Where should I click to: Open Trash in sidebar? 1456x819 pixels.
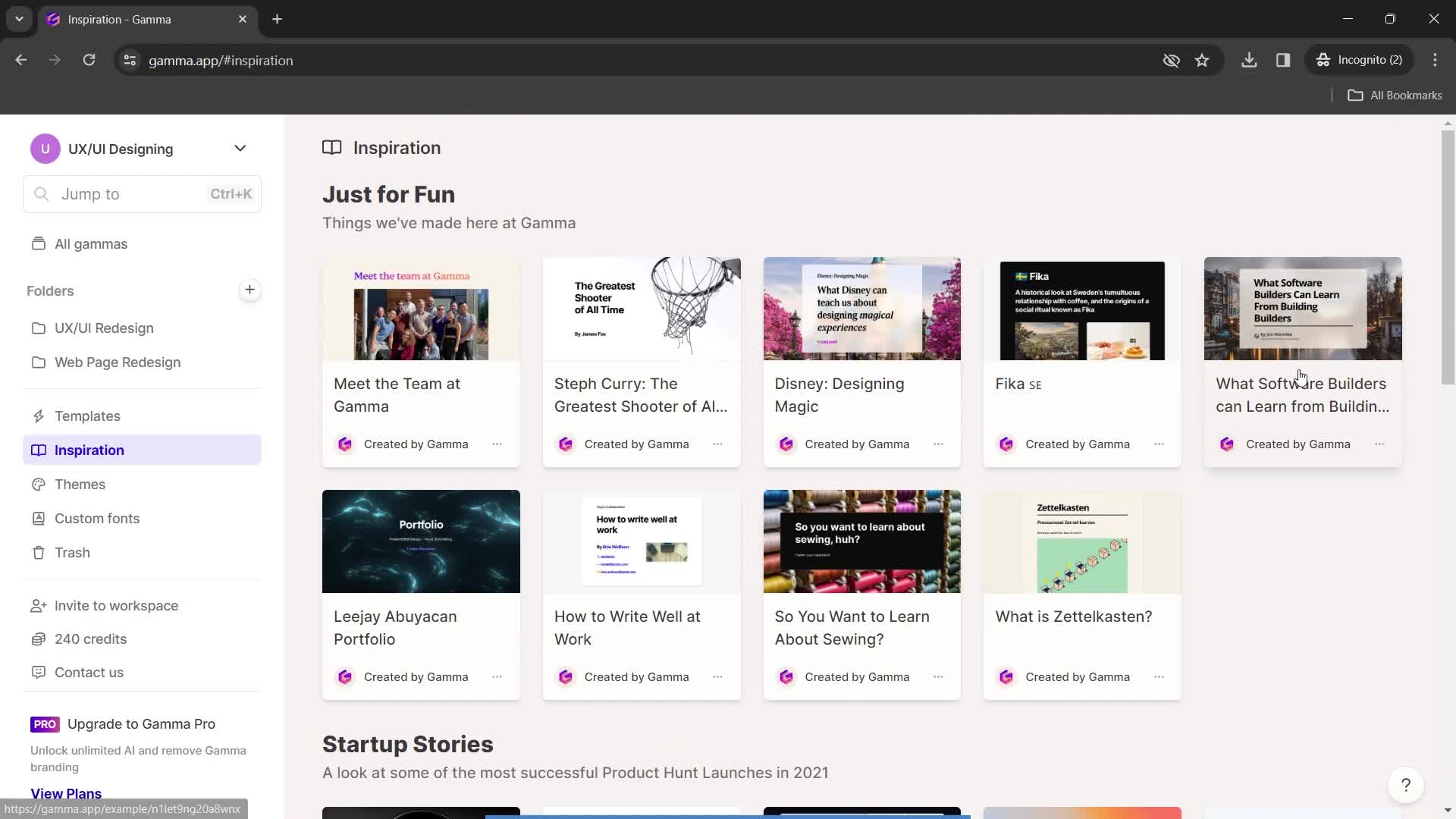click(x=143, y=553)
